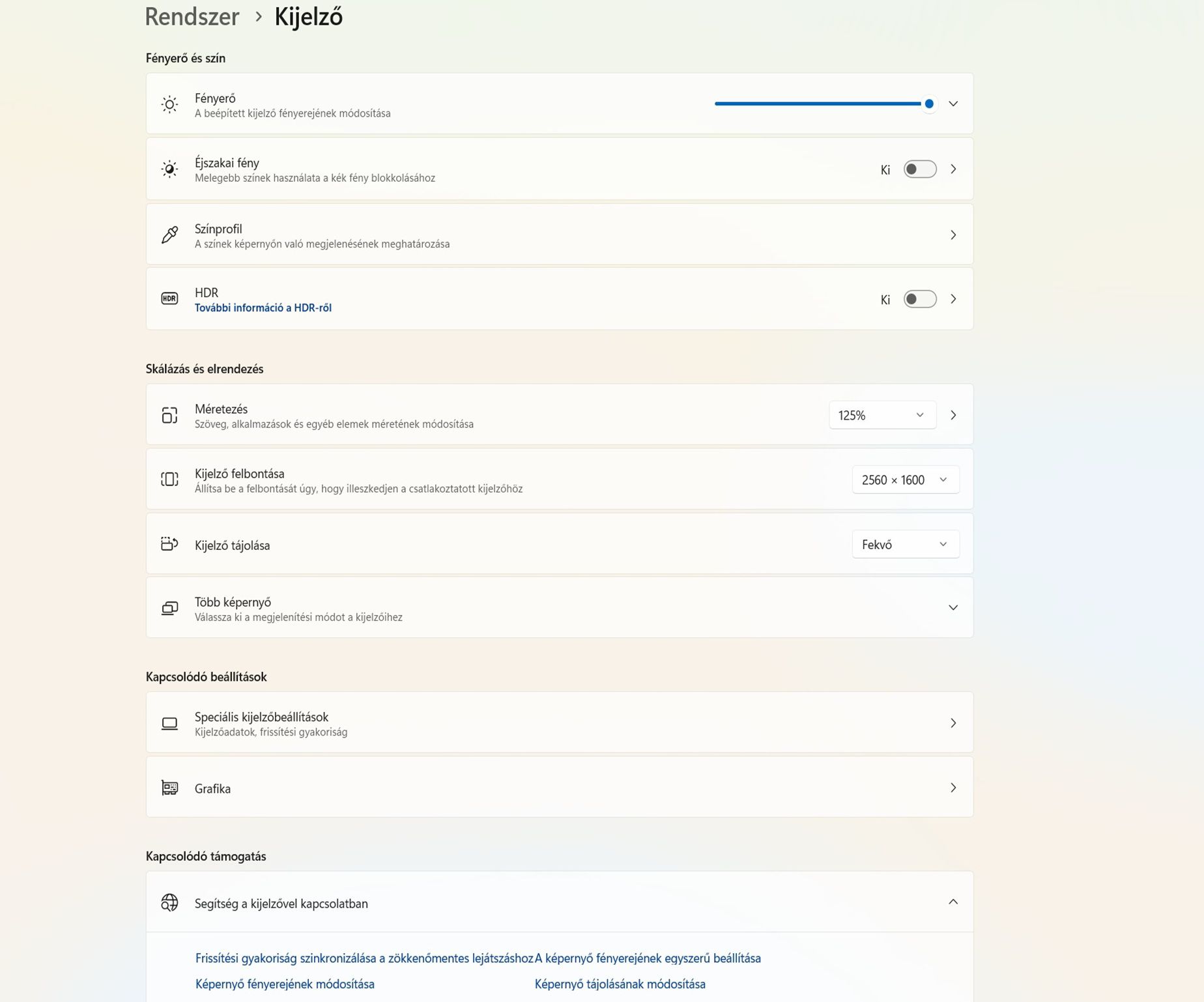Click the HDR badge icon
The height and width of the screenshot is (1002, 1204).
[169, 298]
